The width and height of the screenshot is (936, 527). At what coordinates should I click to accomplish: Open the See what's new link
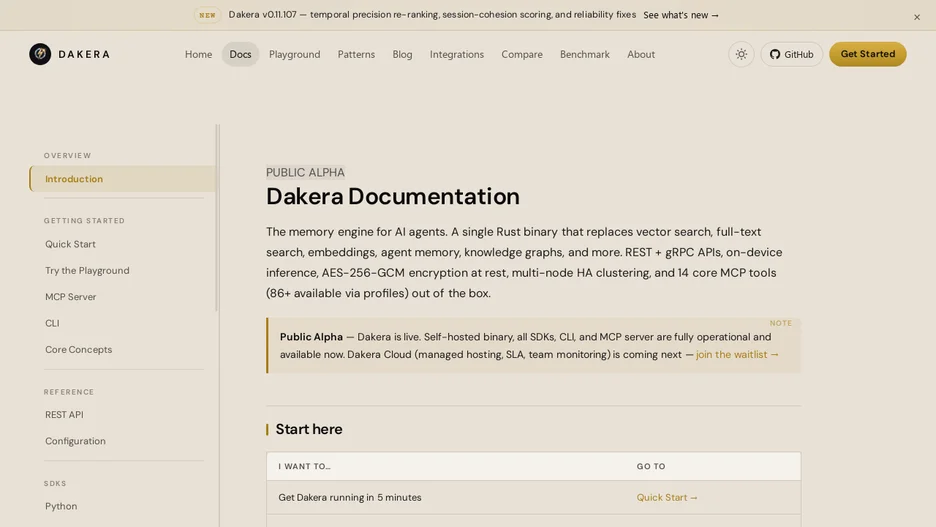coord(681,15)
